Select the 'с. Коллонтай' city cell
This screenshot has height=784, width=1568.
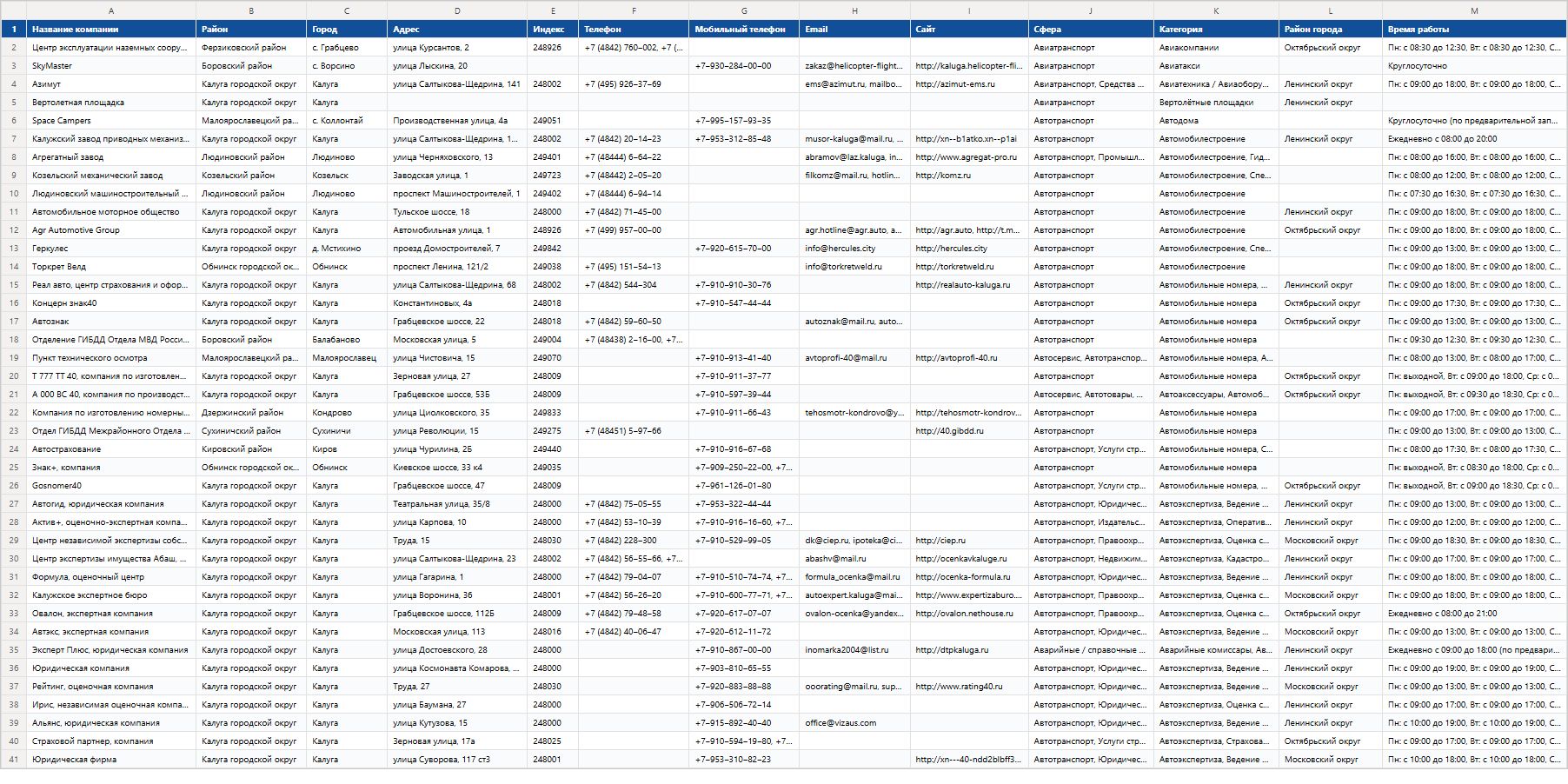tap(347, 121)
